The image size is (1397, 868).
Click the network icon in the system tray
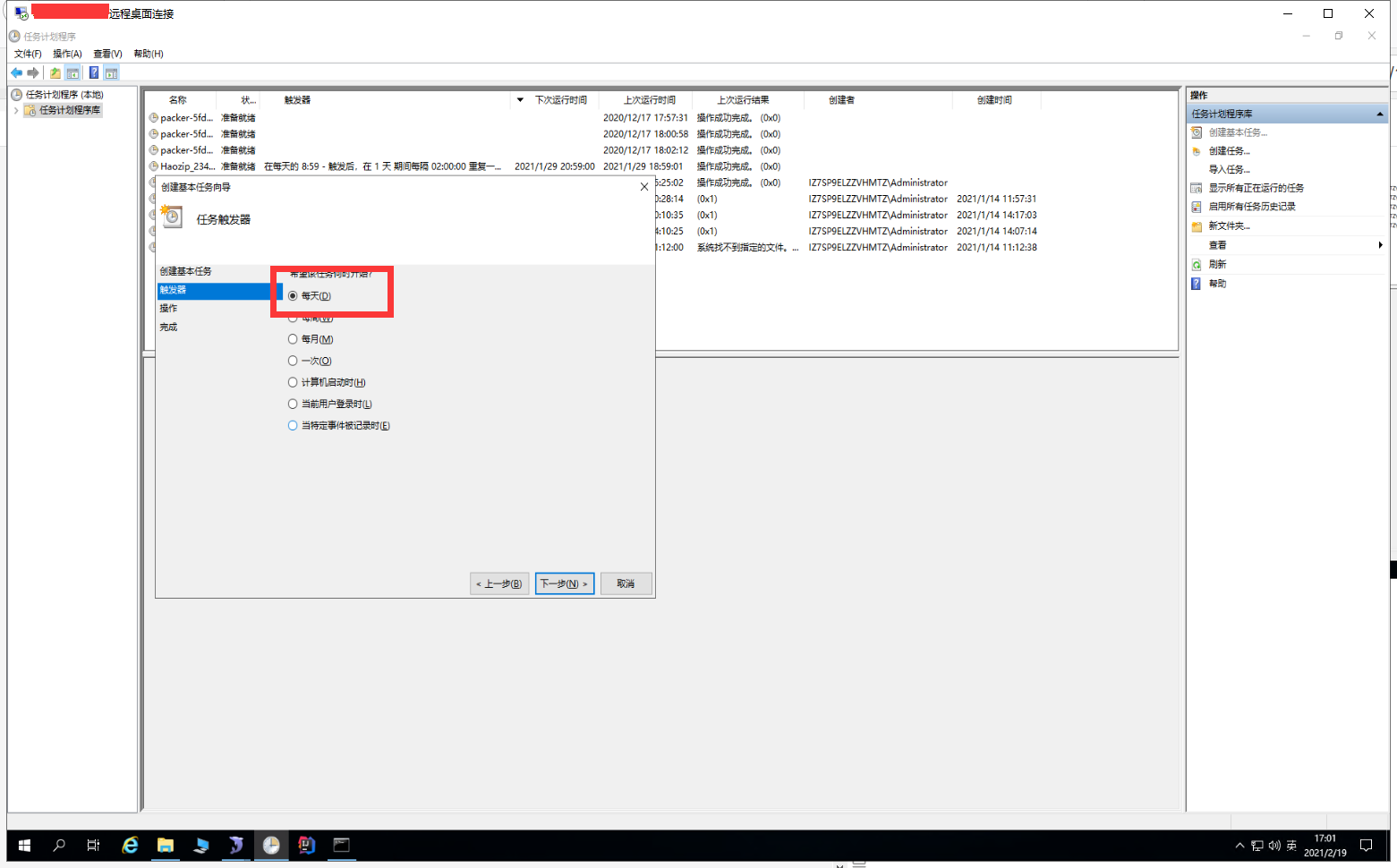[1257, 846]
